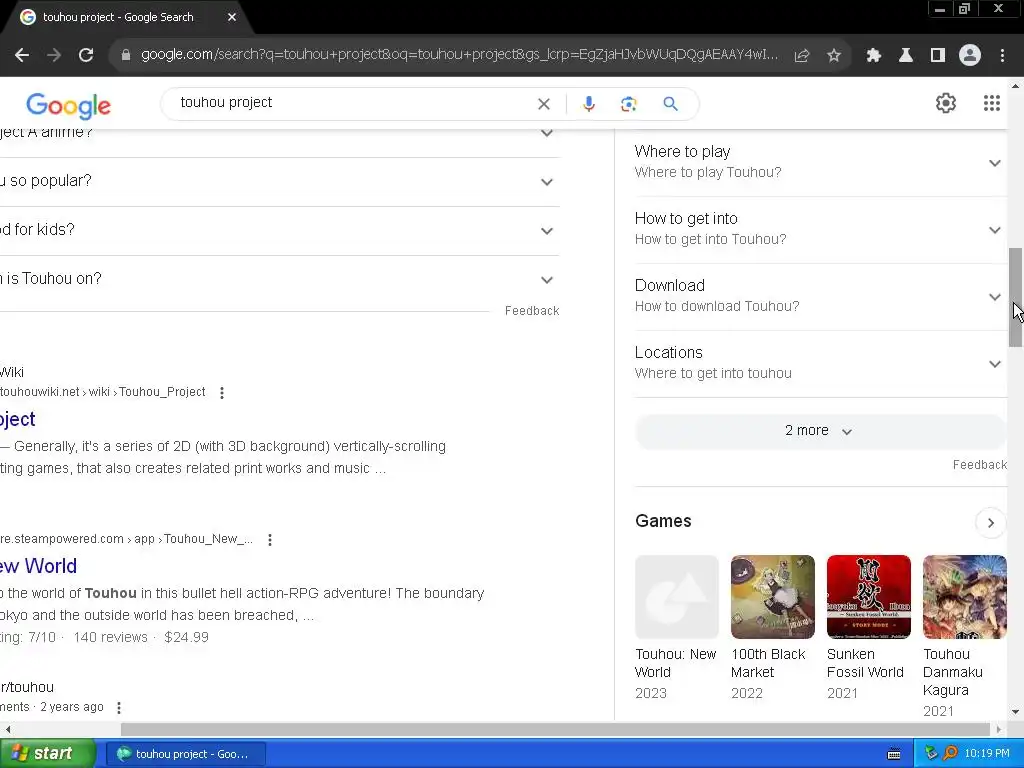Open Sunken Fossil World game thumbnail
This screenshot has width=1024, height=768.
point(869,597)
